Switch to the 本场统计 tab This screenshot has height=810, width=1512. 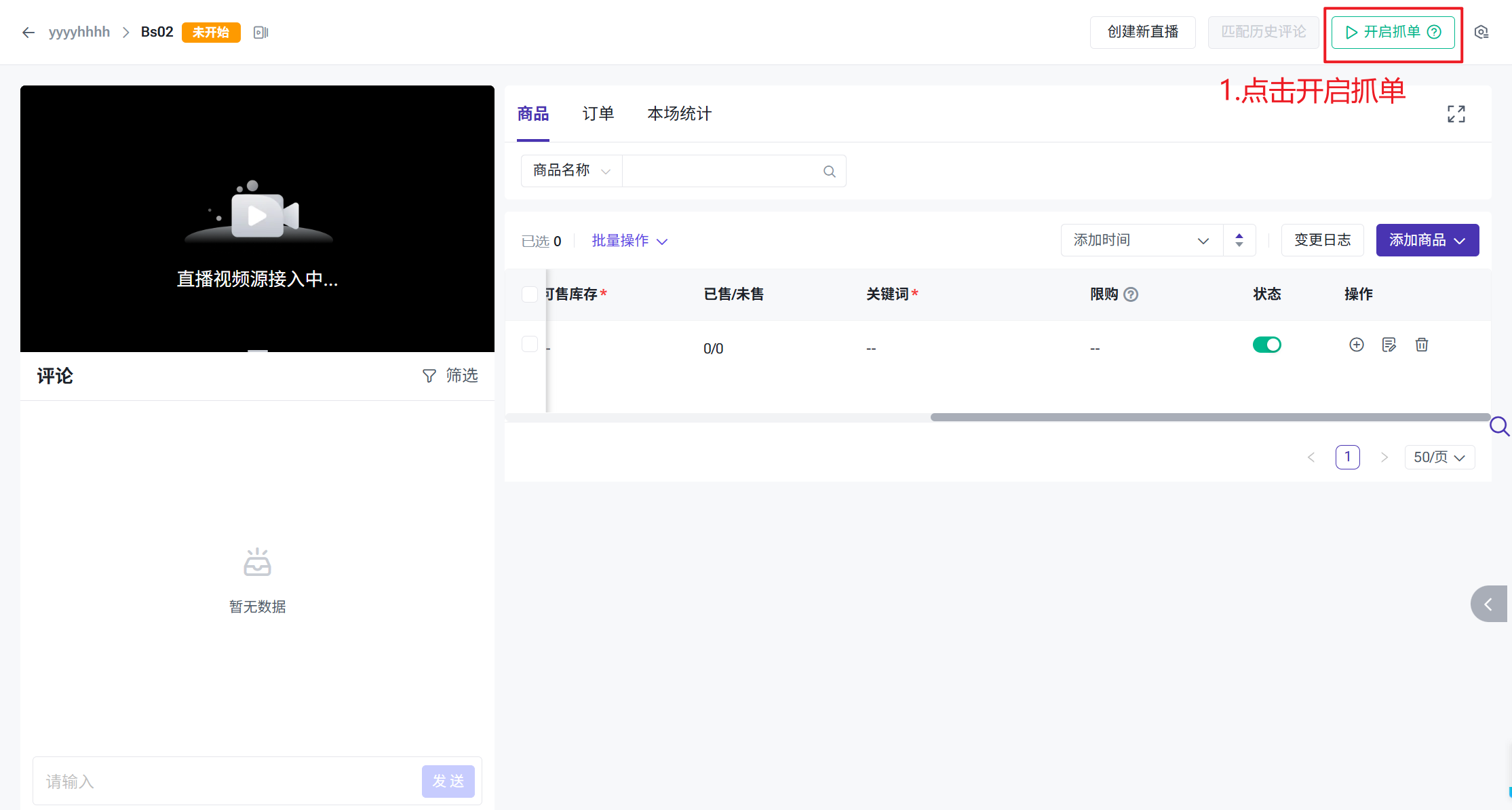[x=680, y=114]
